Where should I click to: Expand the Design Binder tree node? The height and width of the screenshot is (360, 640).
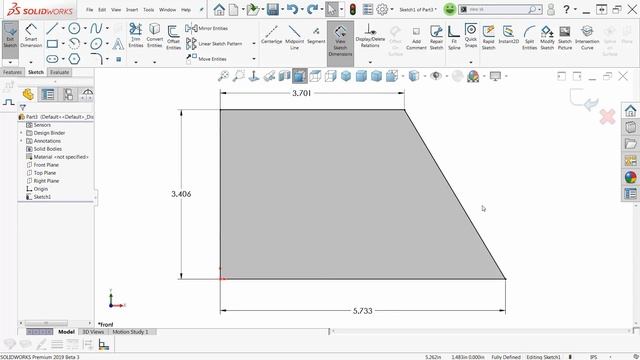[x=21, y=133]
